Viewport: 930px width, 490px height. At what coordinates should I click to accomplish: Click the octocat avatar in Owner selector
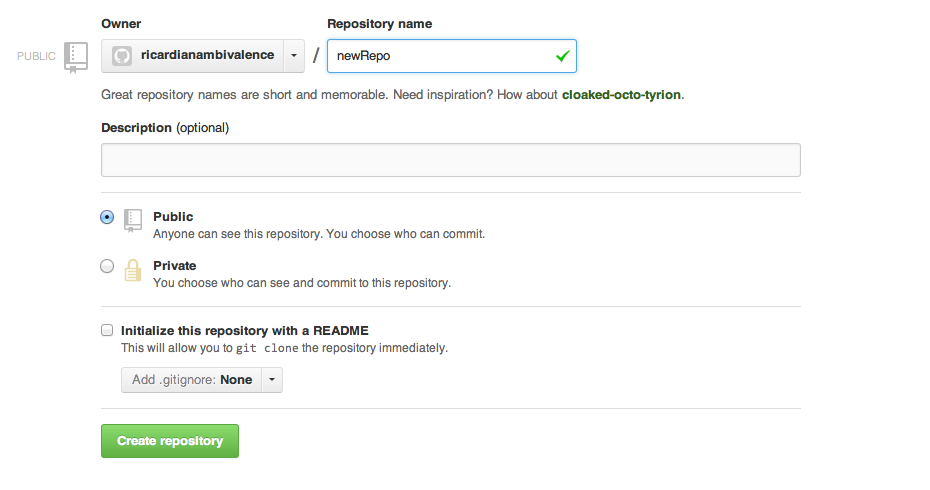[x=122, y=56]
